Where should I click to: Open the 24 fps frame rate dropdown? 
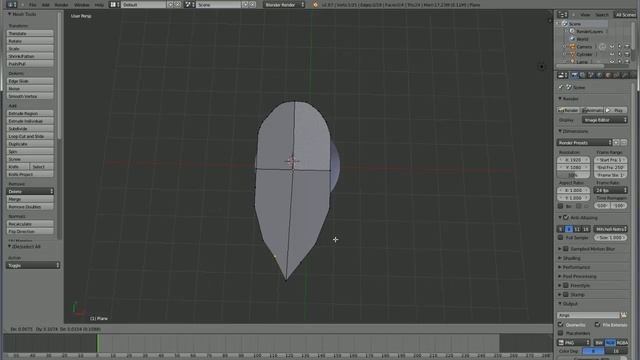pos(611,190)
